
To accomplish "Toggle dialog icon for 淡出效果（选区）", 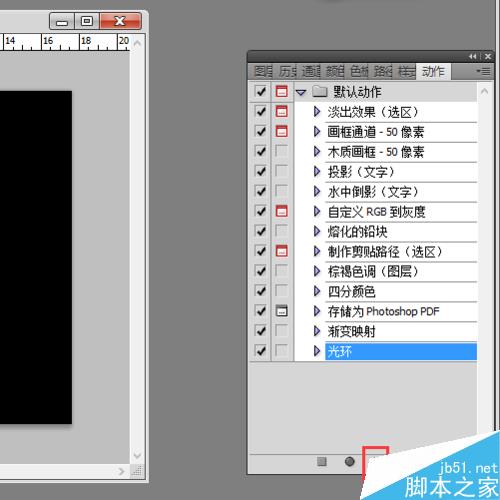I will click(282, 111).
